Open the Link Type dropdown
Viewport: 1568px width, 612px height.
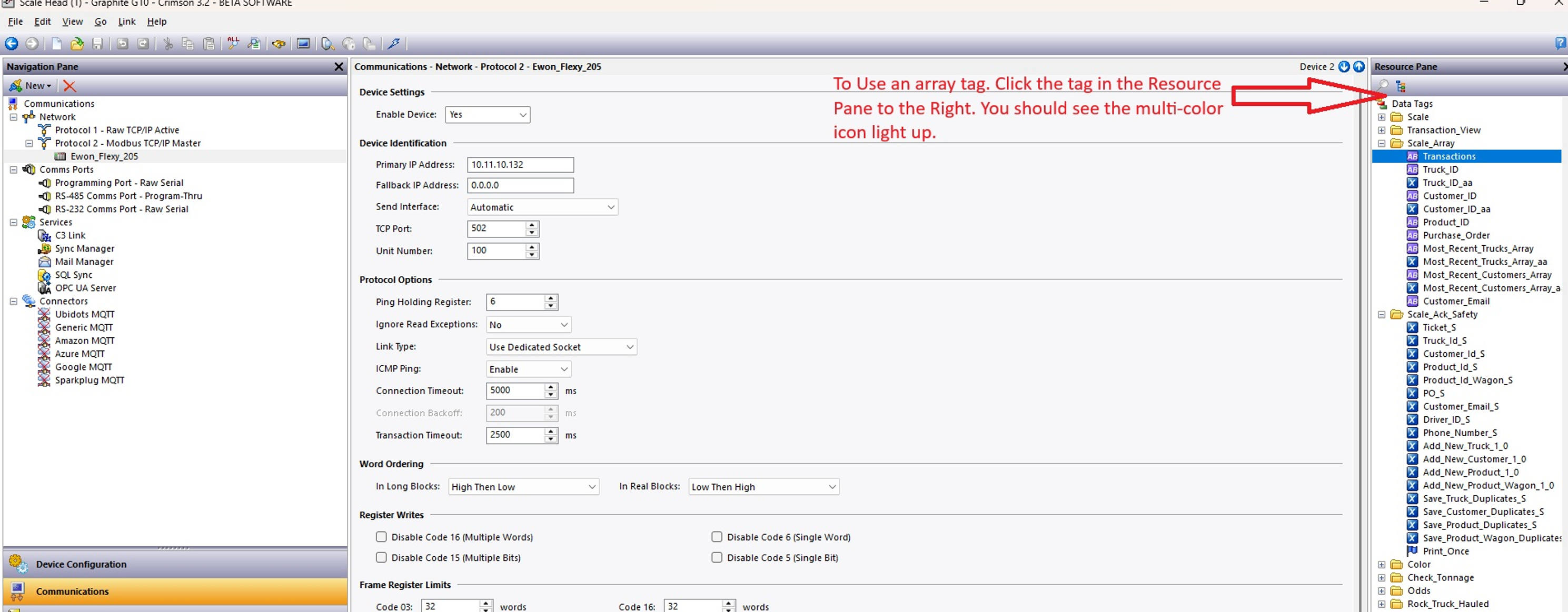point(561,347)
